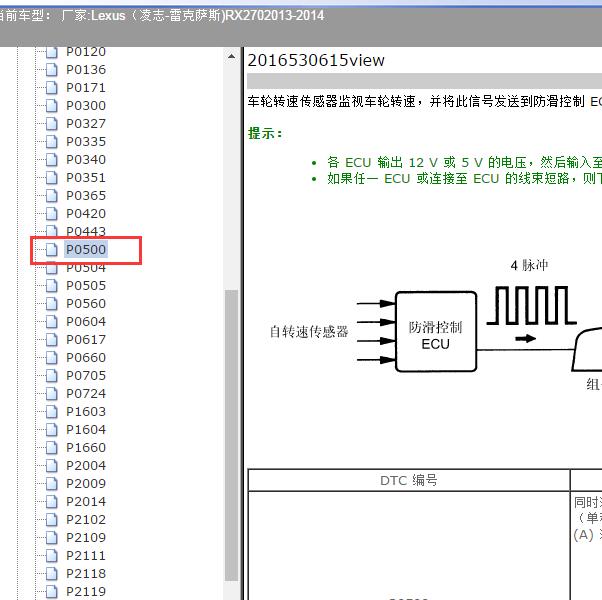
Task: Open the P0604 entry
Action: click(86, 321)
